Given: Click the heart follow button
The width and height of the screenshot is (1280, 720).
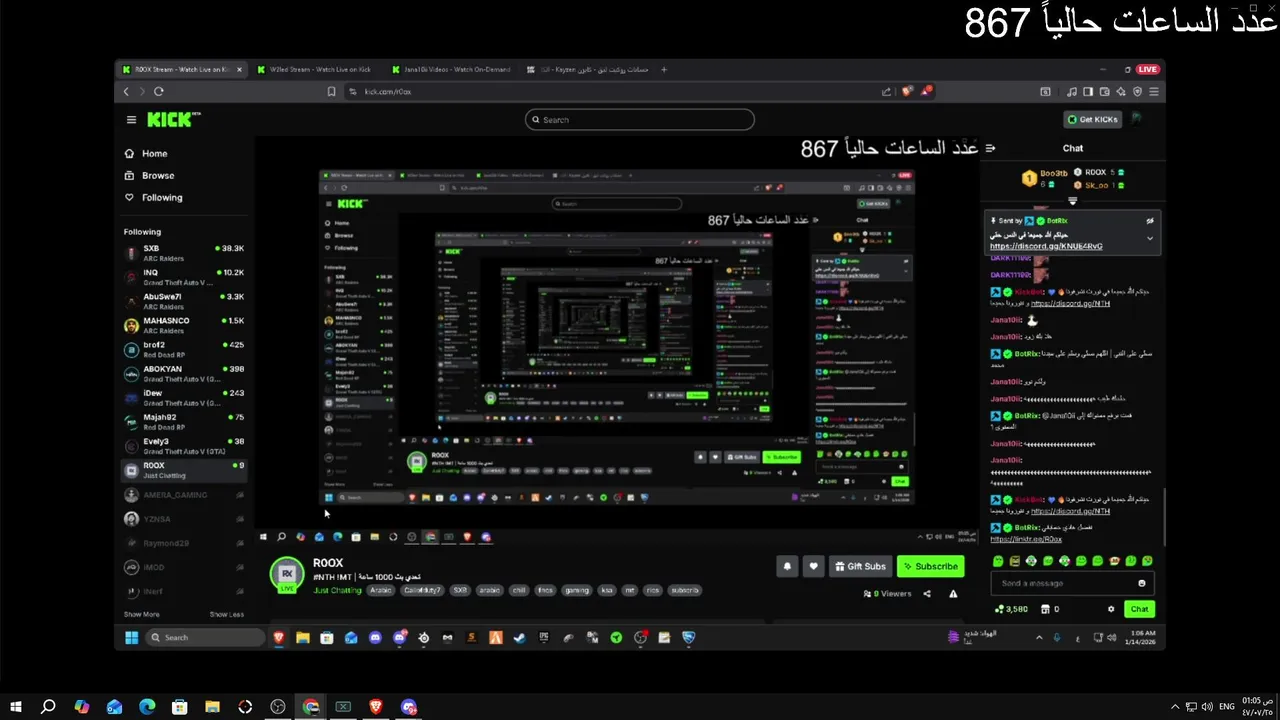Looking at the screenshot, I should coord(813,566).
